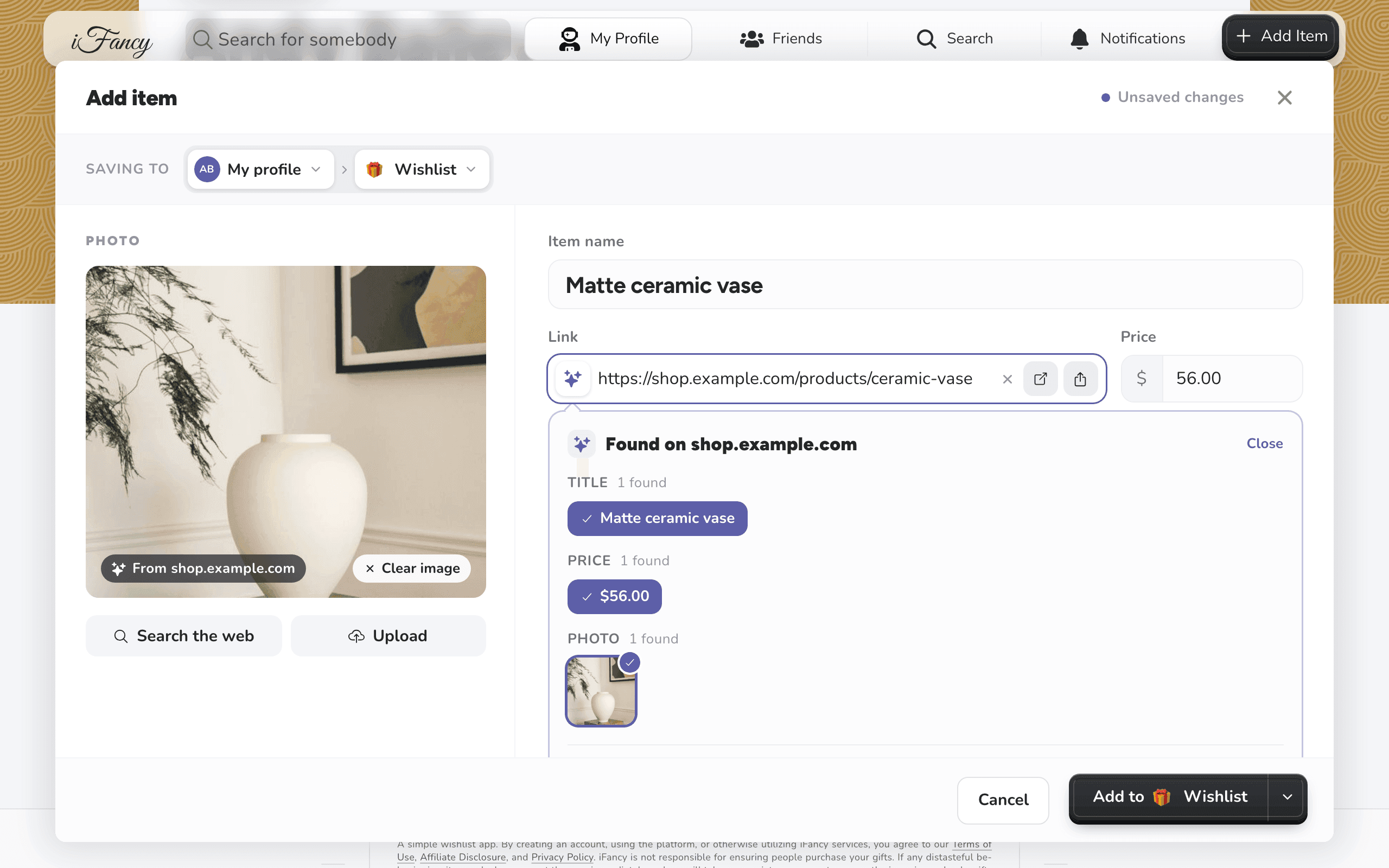Screen dimensions: 1389x868
Task: Click the sparkle autofill icon in Link field
Action: coord(572,378)
